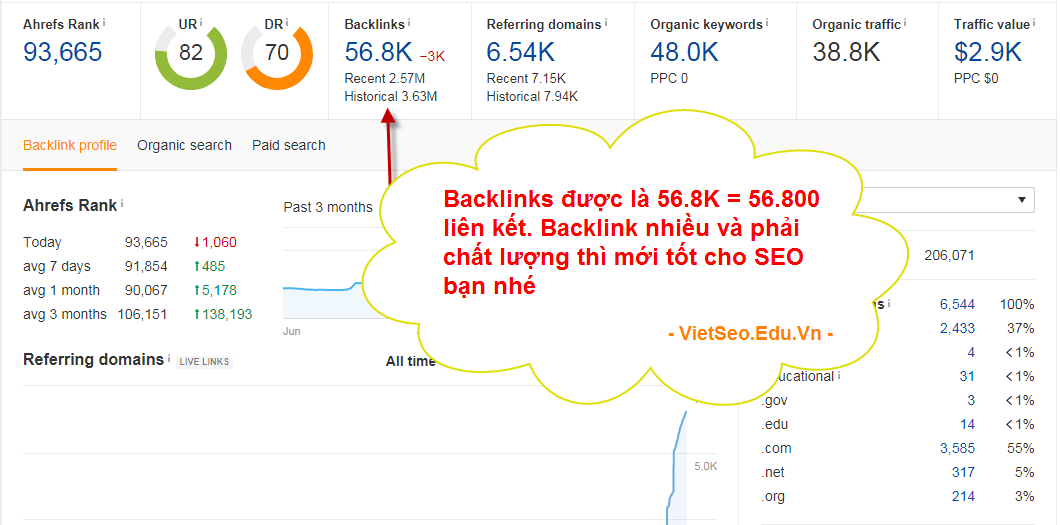The image size is (1060, 525).
Task: Click info icon next to educational row
Action: click(839, 376)
